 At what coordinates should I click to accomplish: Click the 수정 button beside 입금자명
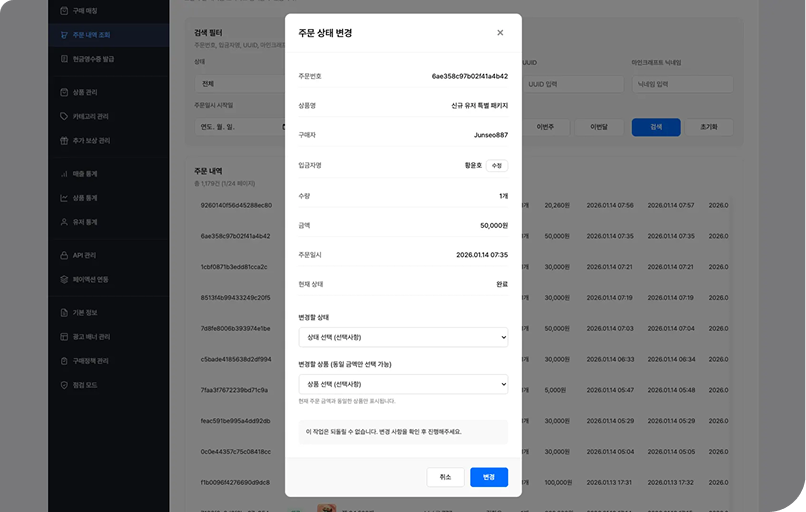click(497, 166)
